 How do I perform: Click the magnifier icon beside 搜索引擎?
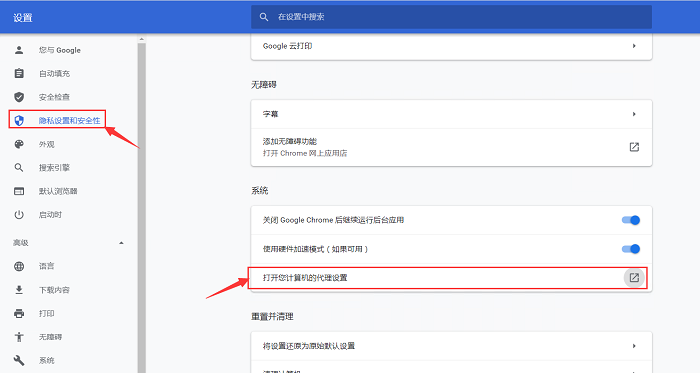tap(19, 168)
